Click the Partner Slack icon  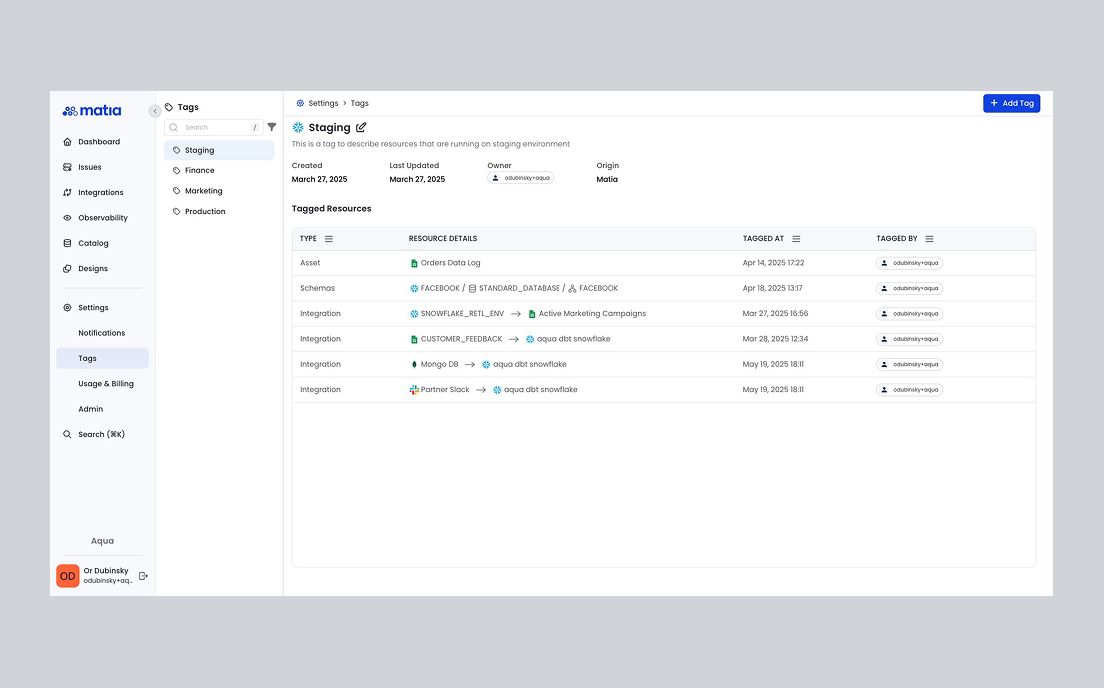click(x=414, y=390)
